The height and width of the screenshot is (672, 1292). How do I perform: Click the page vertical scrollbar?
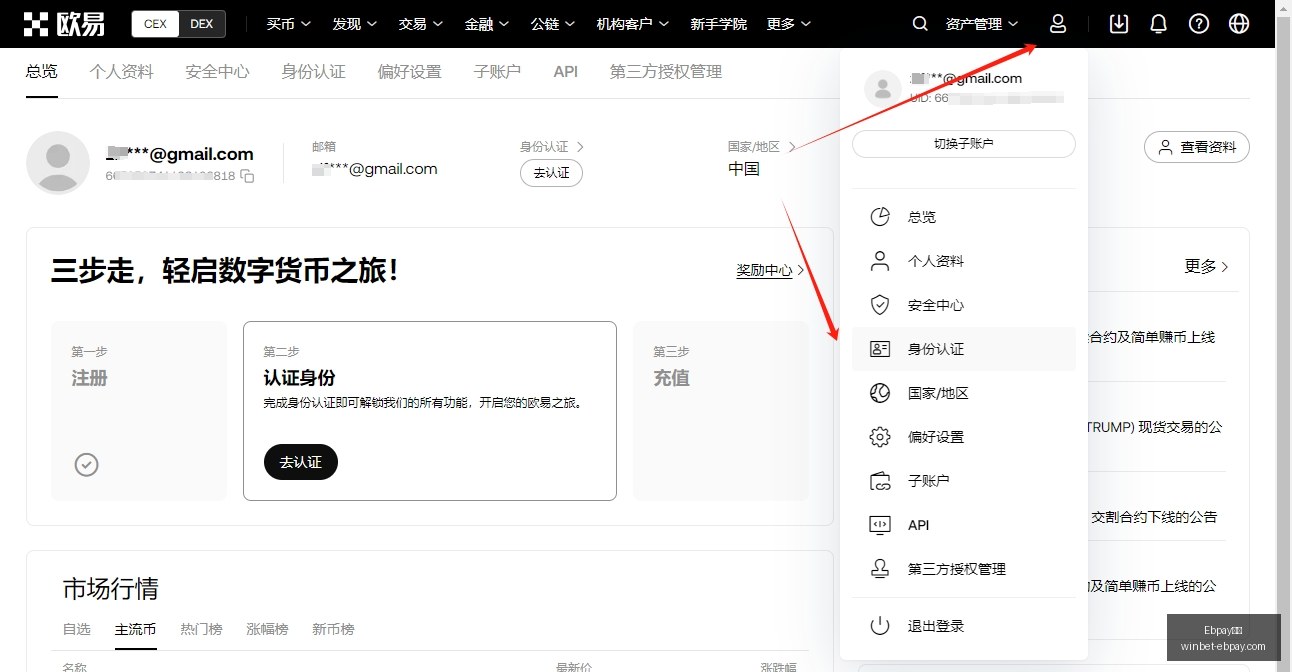pyautogui.click(x=1284, y=336)
